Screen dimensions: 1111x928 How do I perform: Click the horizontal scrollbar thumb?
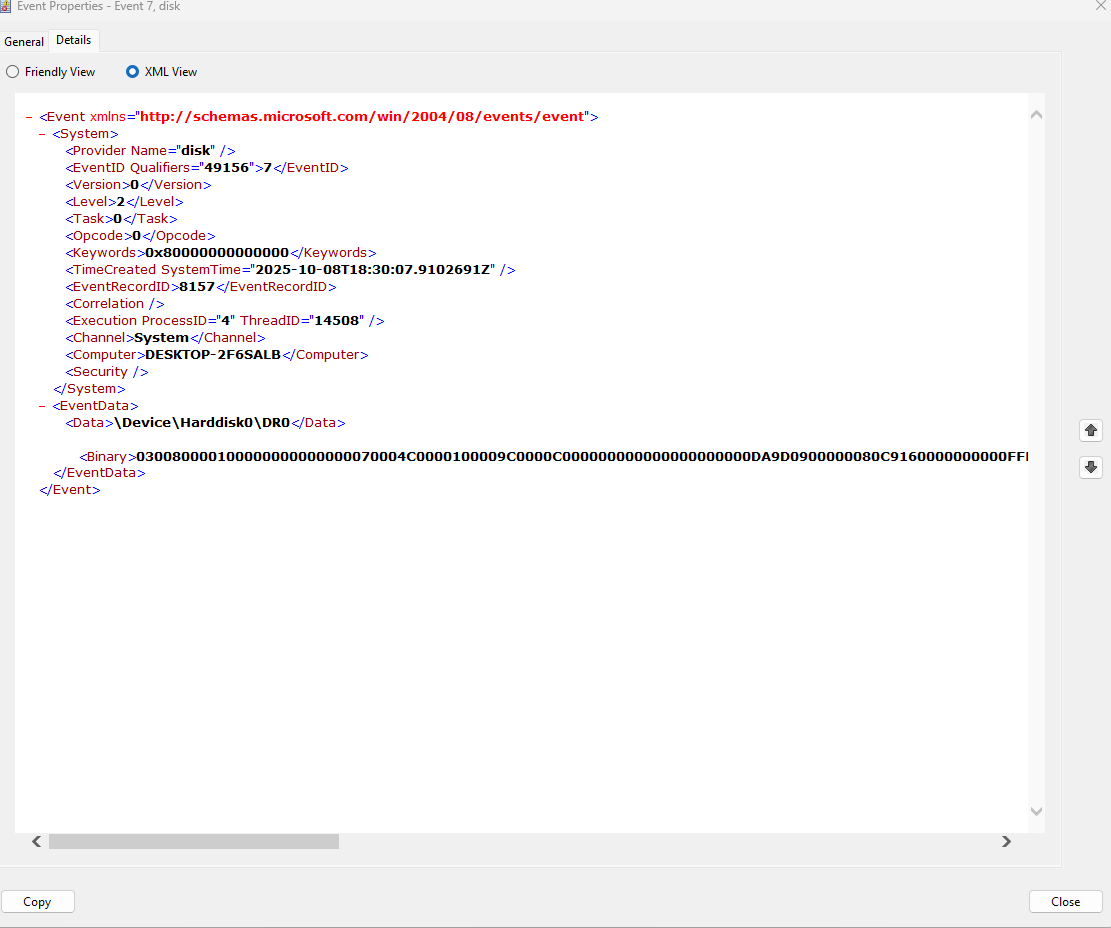193,842
